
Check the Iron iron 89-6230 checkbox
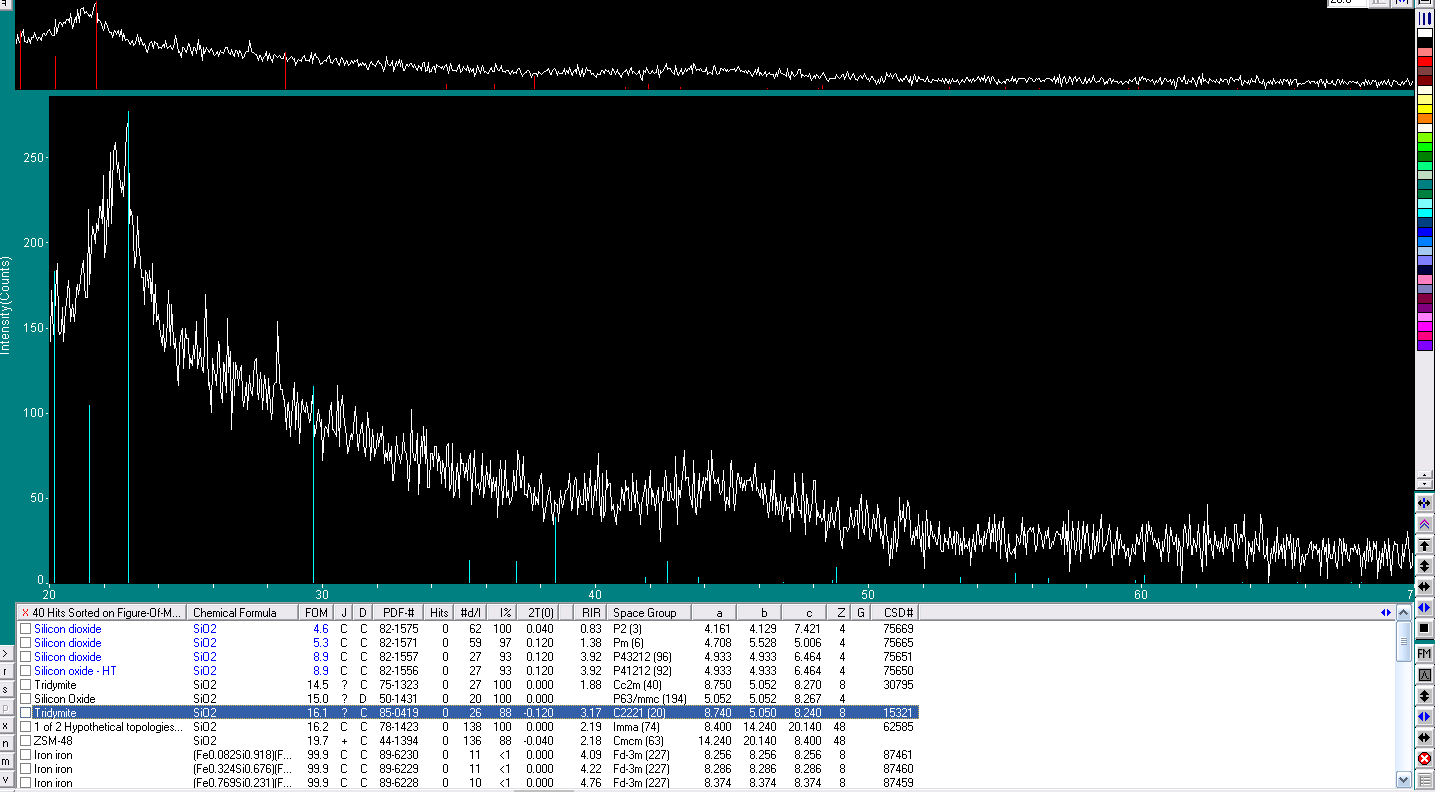pos(26,755)
